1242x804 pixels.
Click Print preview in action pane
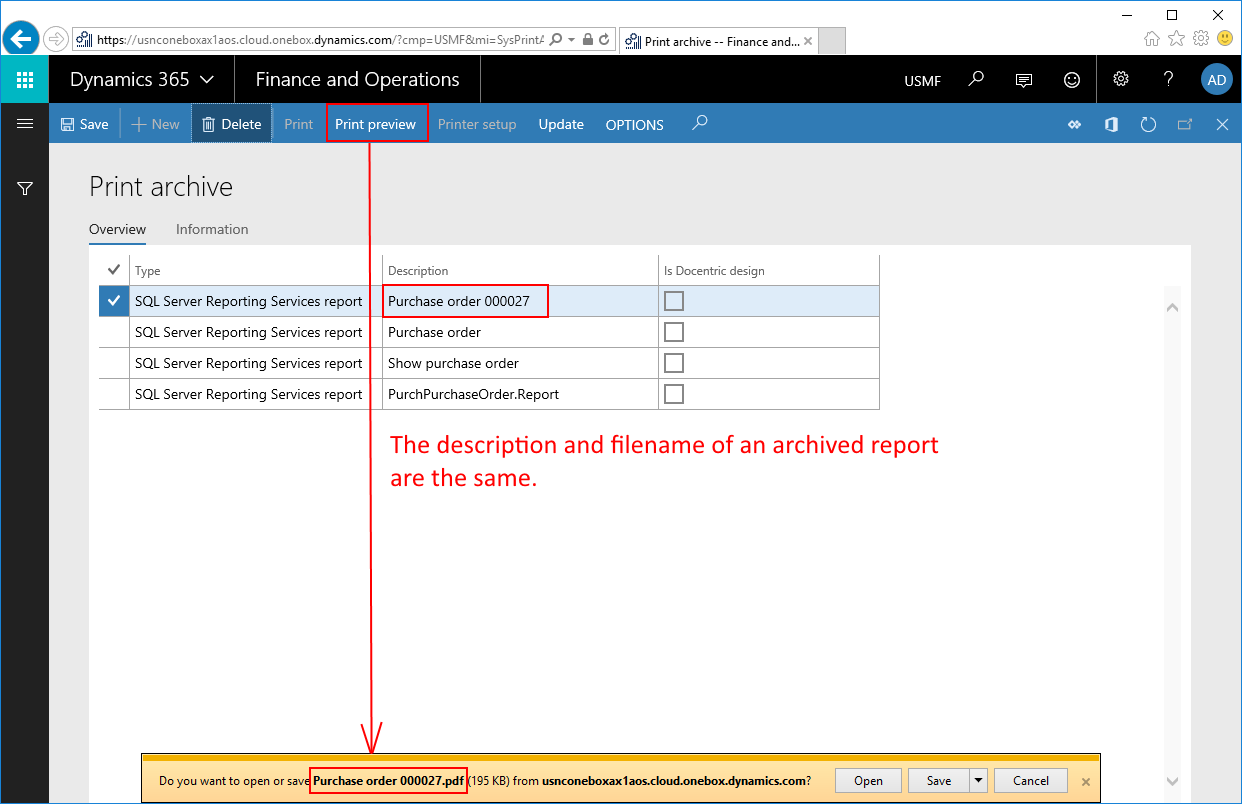click(375, 125)
